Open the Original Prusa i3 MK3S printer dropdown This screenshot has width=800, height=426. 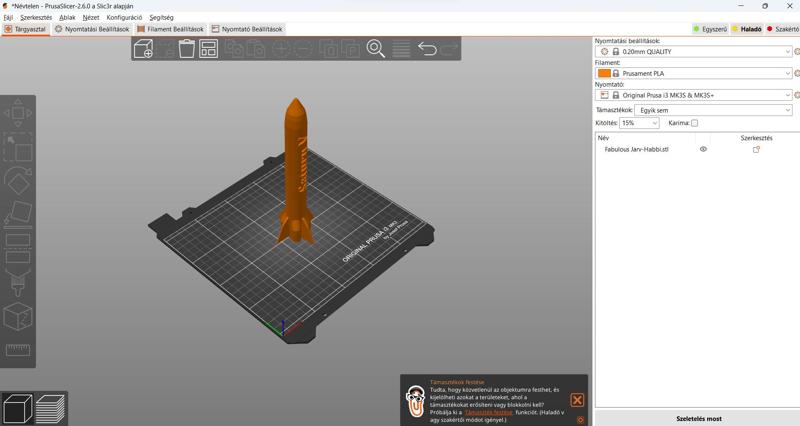693,95
